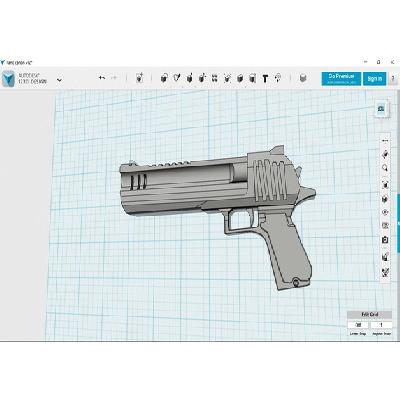Open the Primitives tool menu
The image size is (400, 400).
pyautogui.click(x=164, y=78)
